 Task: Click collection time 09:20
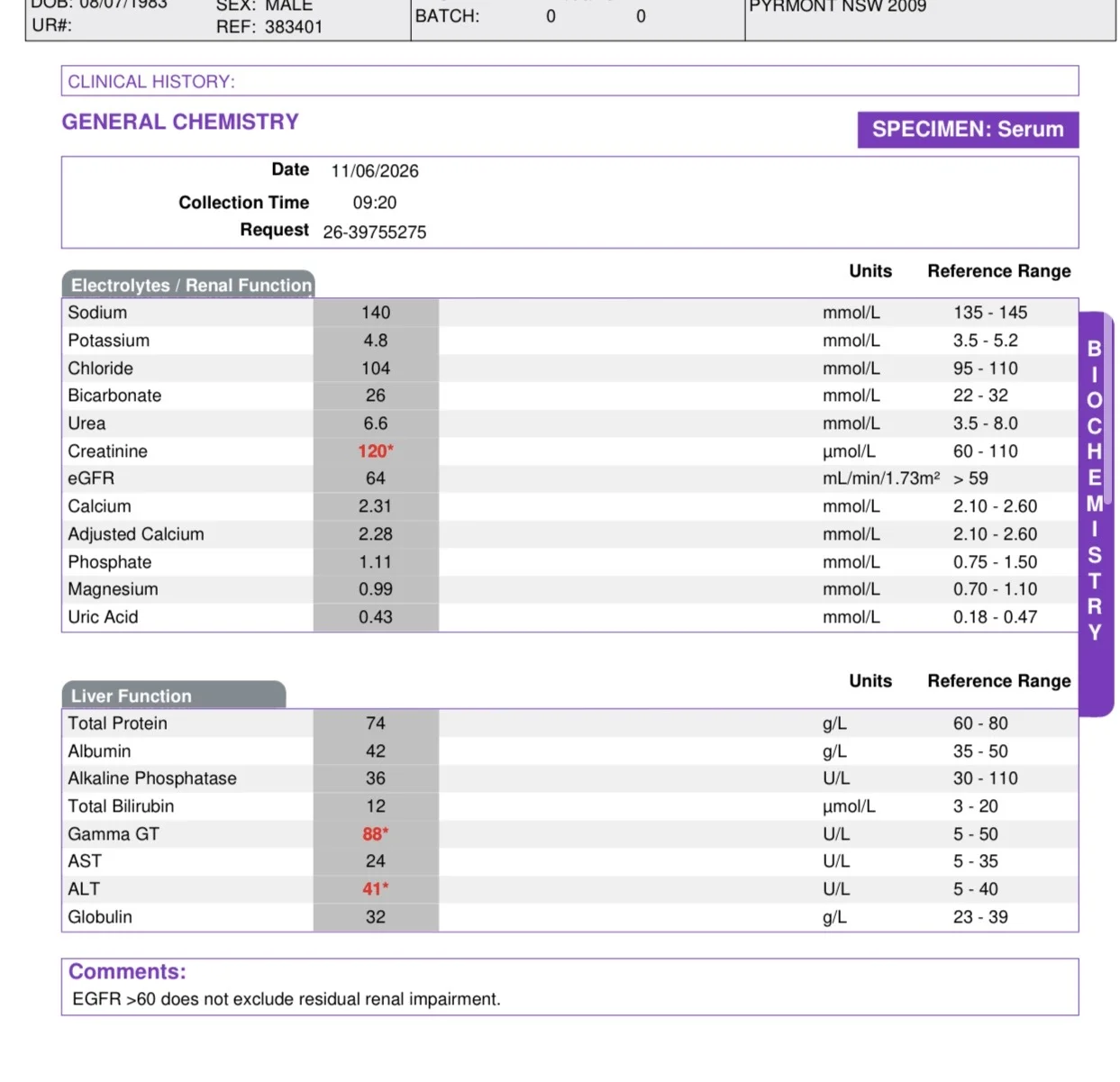pyautogui.click(x=375, y=203)
